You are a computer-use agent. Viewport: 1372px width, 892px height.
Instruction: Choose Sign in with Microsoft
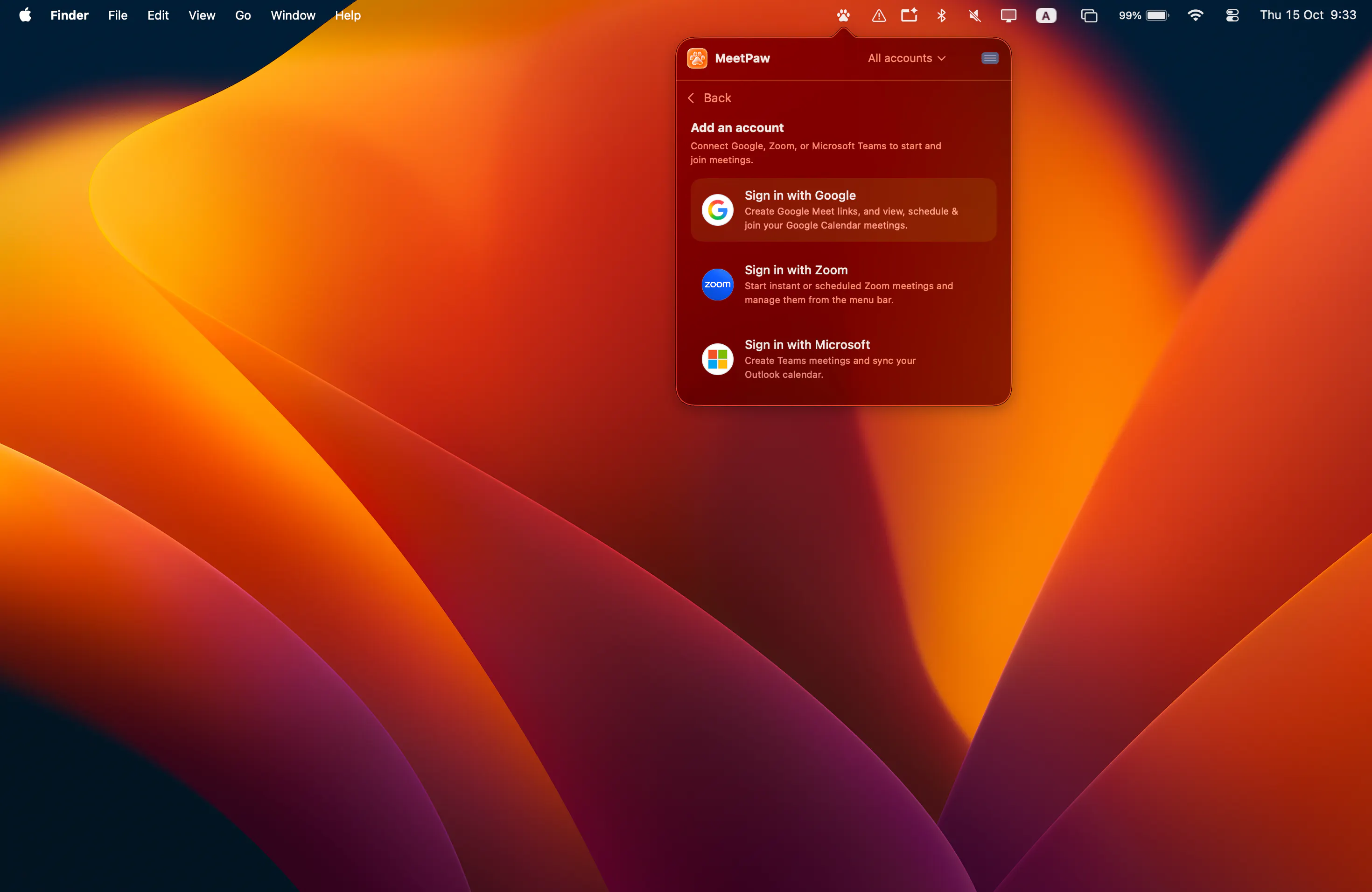point(843,359)
